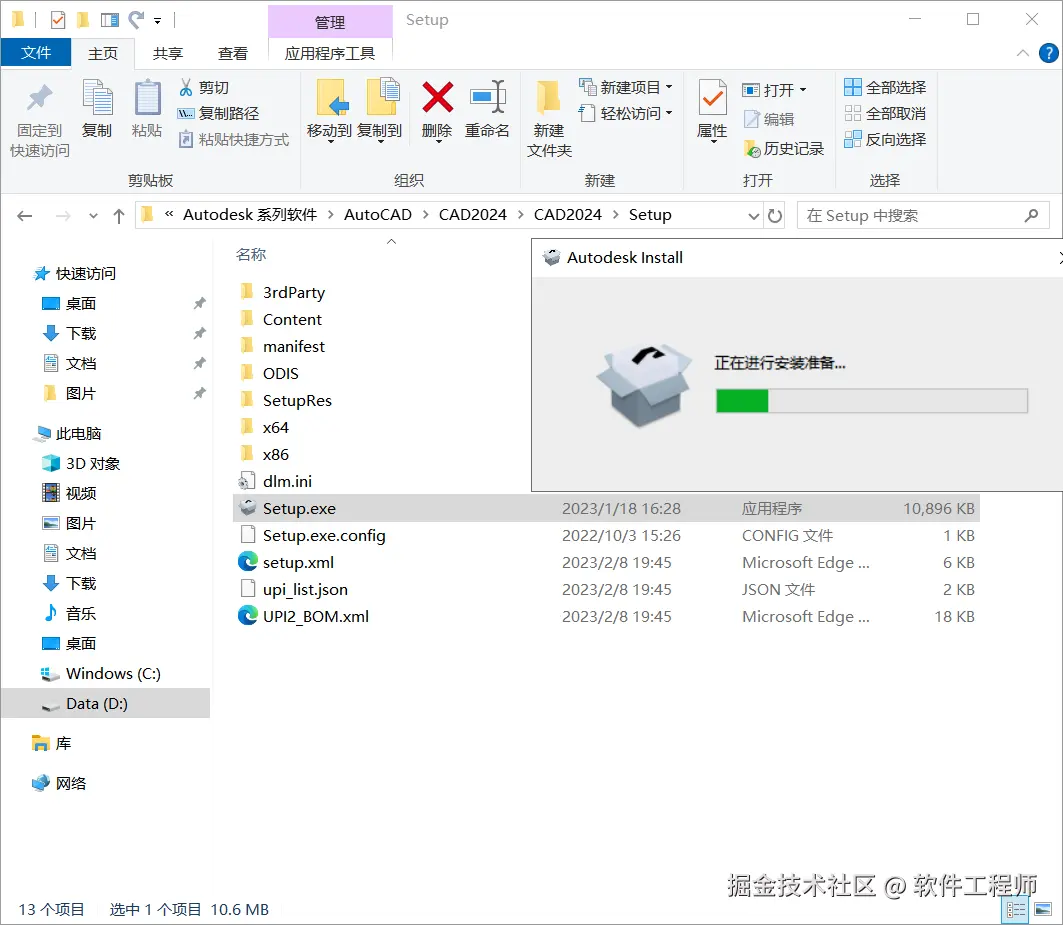Viewport: 1063px width, 925px height.
Task: Click Paste Shortcut option
Action: point(234,140)
